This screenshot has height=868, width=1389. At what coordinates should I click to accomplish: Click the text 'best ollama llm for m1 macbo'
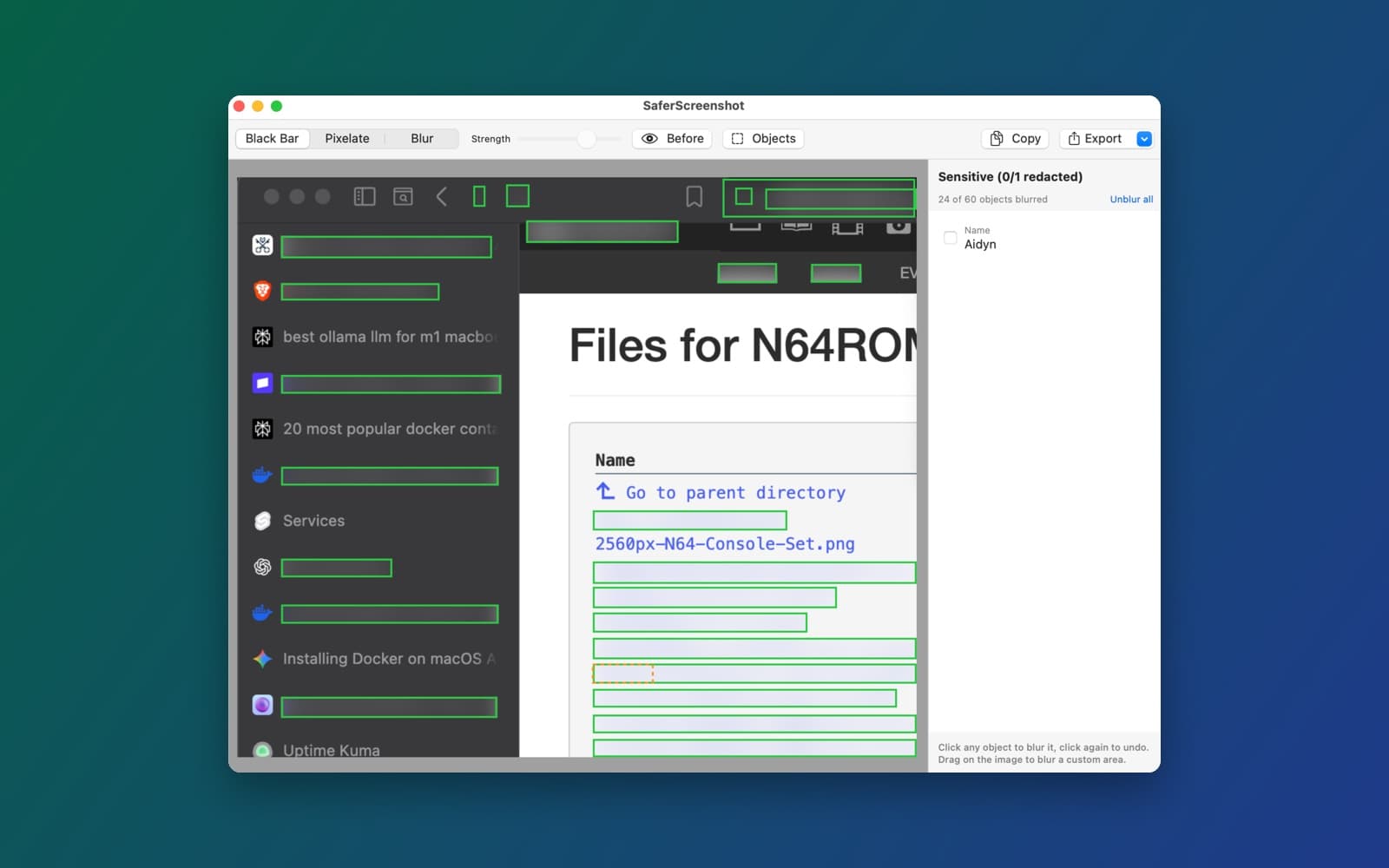point(389,337)
